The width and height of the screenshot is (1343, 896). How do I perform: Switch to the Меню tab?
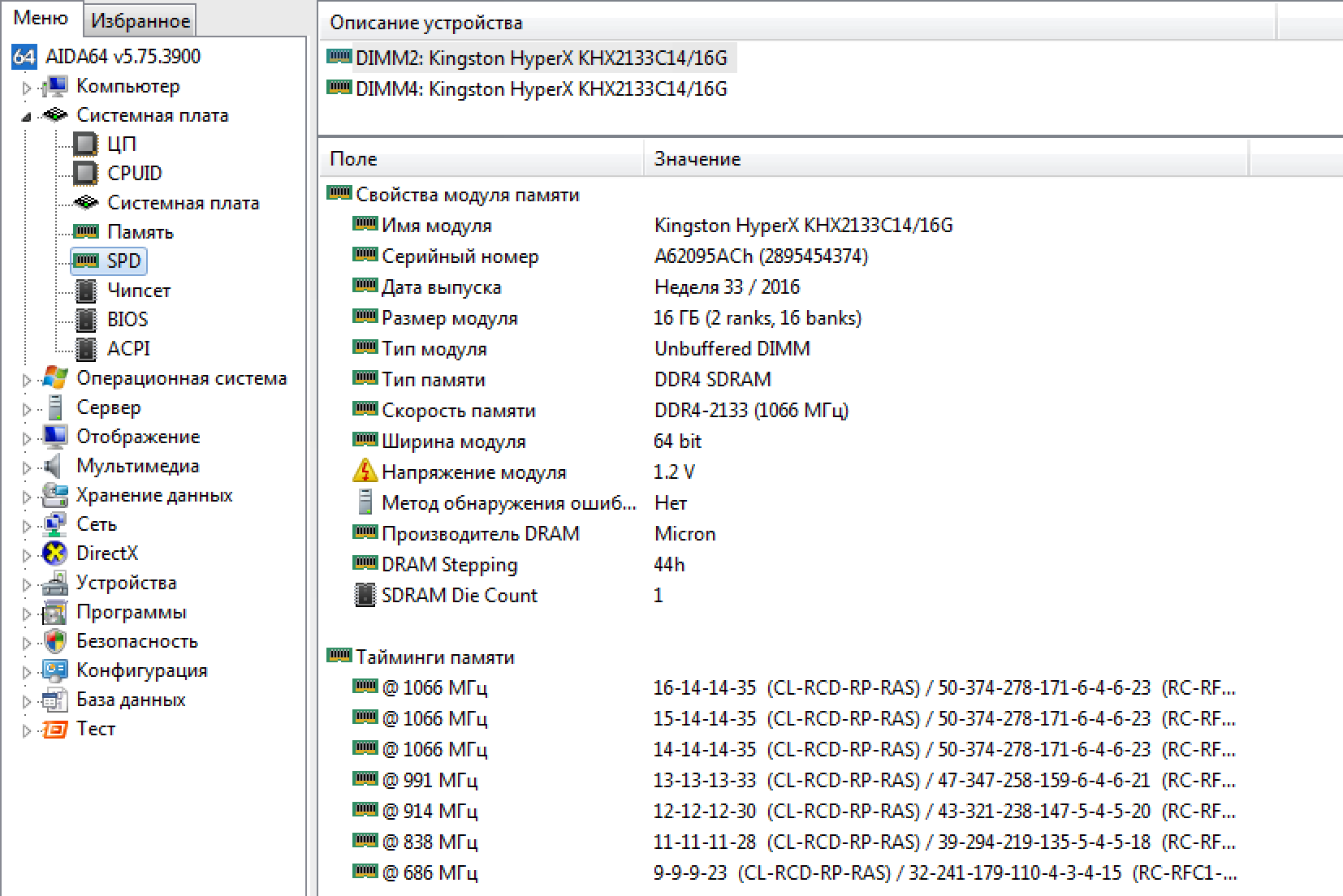(41, 18)
